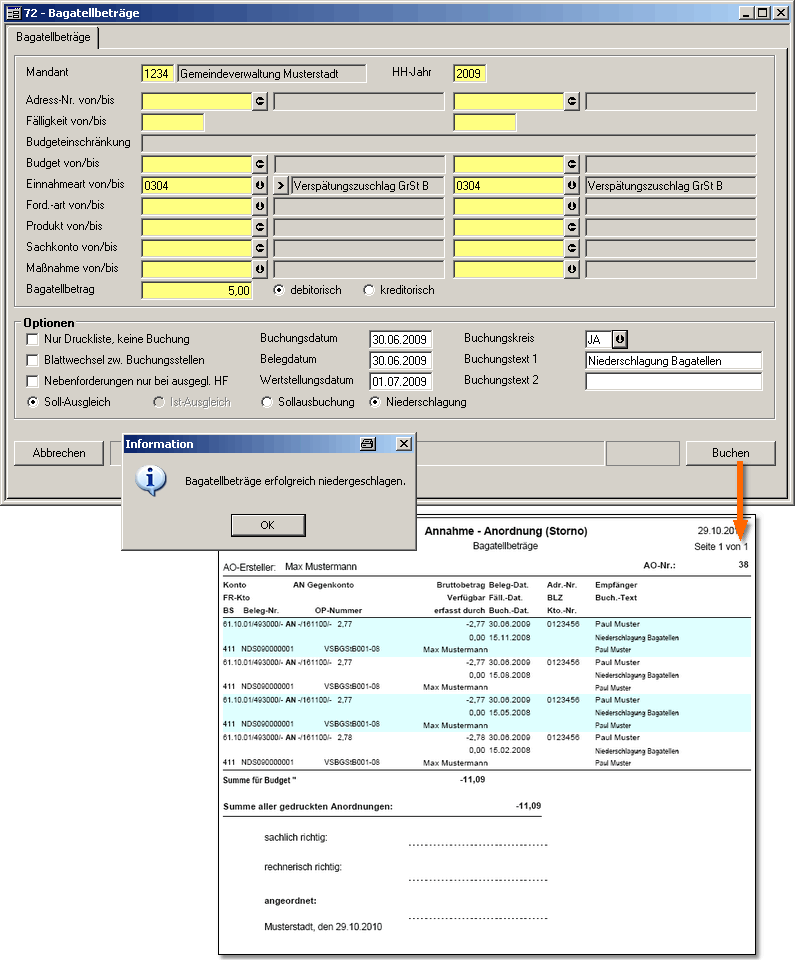795x962 pixels.
Task: Enable 'Nur Druckliste, keine Buchung' checkbox
Action: (33, 339)
